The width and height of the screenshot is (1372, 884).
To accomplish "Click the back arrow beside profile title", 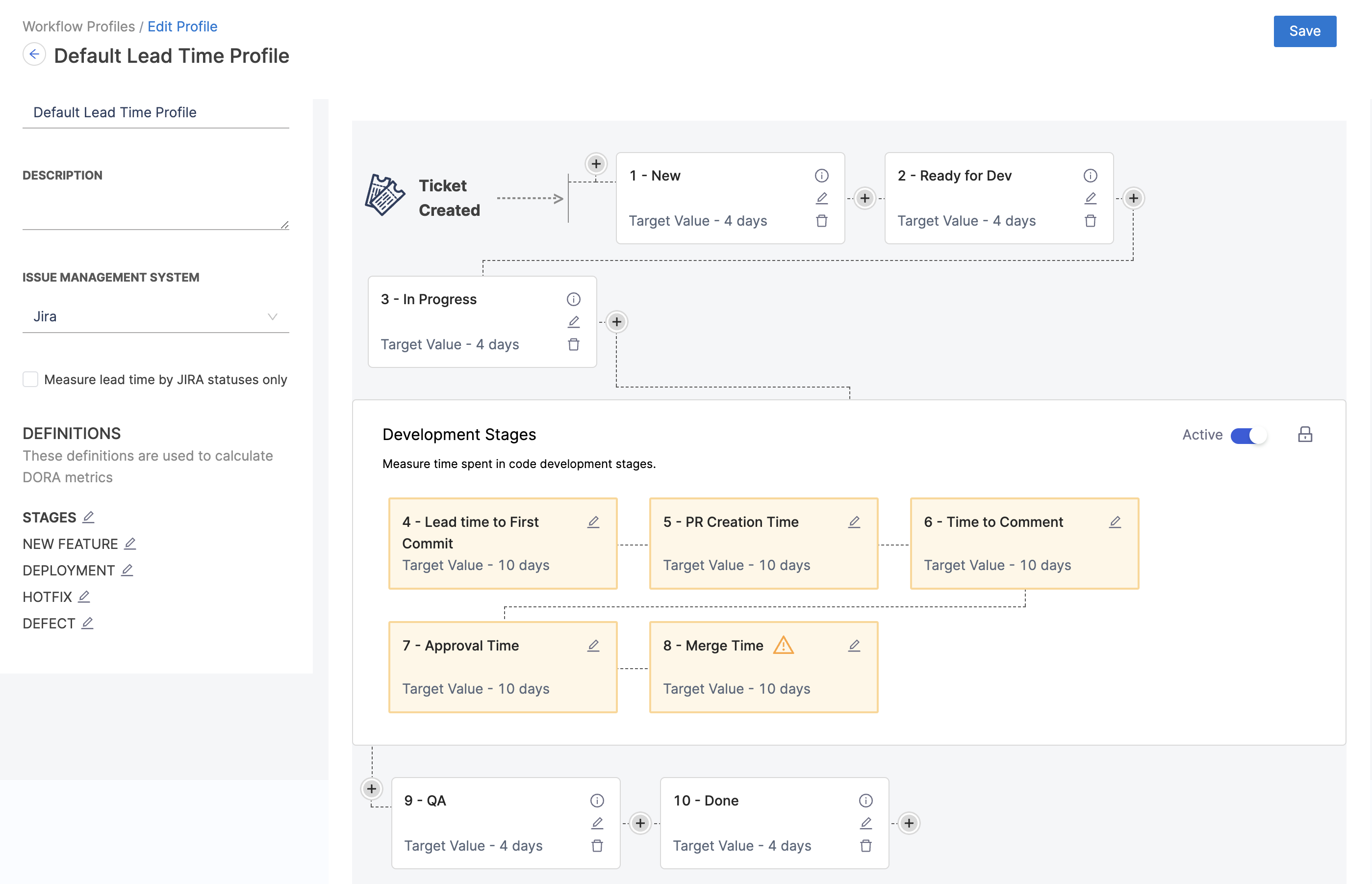I will 34,54.
